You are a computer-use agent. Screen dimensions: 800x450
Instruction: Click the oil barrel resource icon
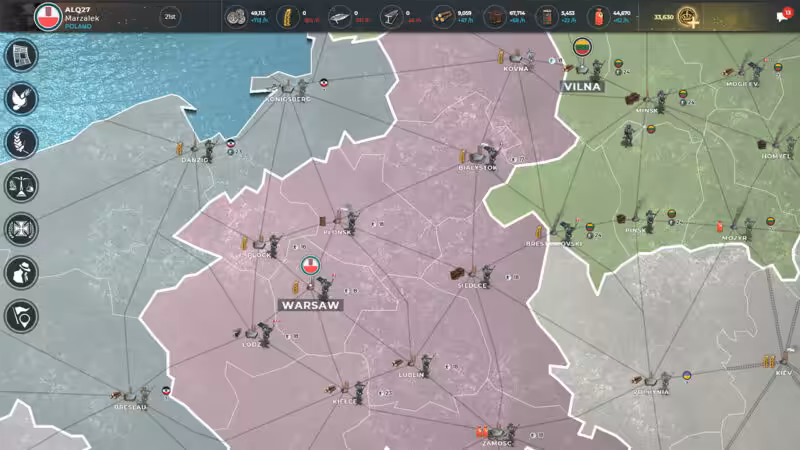(546, 17)
